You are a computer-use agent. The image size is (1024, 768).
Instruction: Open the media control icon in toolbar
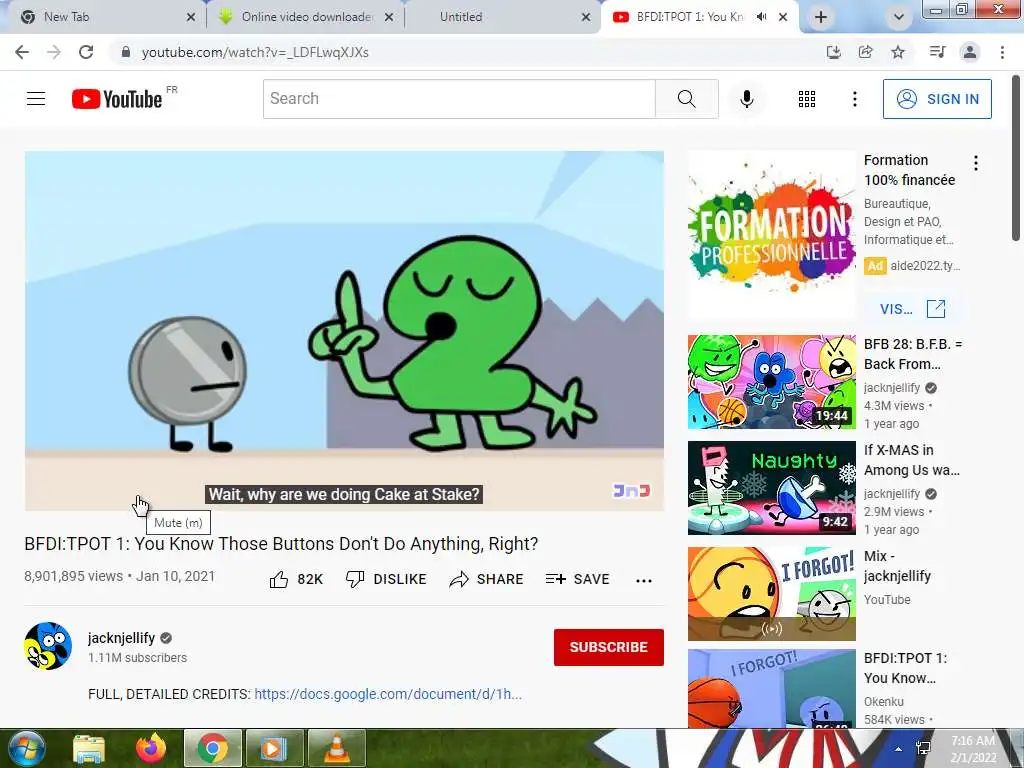coord(937,52)
